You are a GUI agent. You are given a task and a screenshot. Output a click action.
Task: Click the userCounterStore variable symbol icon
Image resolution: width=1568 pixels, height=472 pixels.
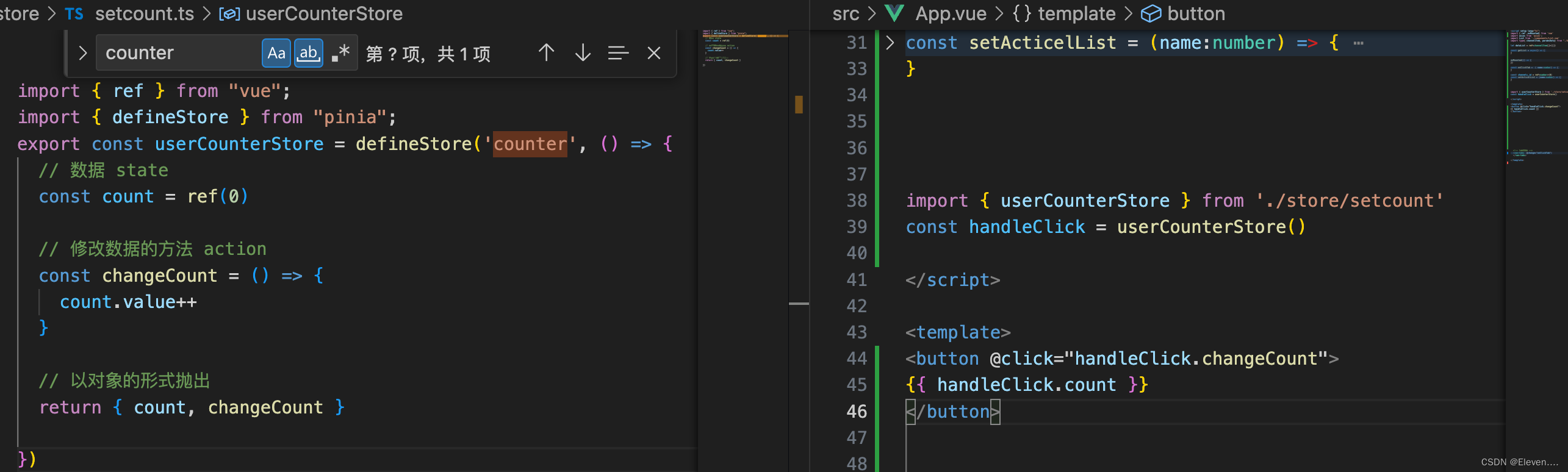(229, 13)
